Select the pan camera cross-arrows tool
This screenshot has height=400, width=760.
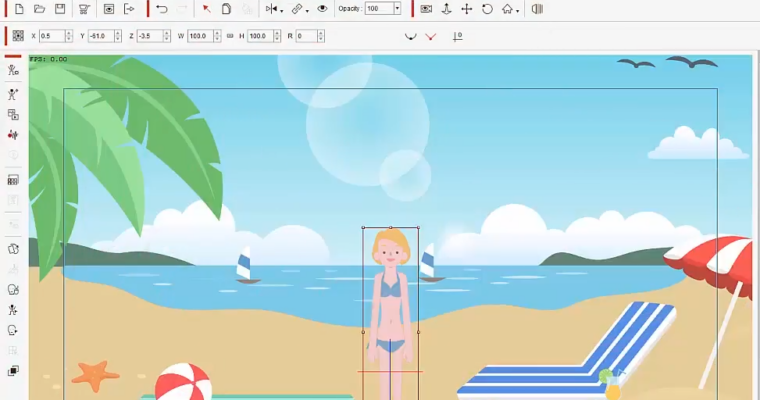pyautogui.click(x=466, y=9)
